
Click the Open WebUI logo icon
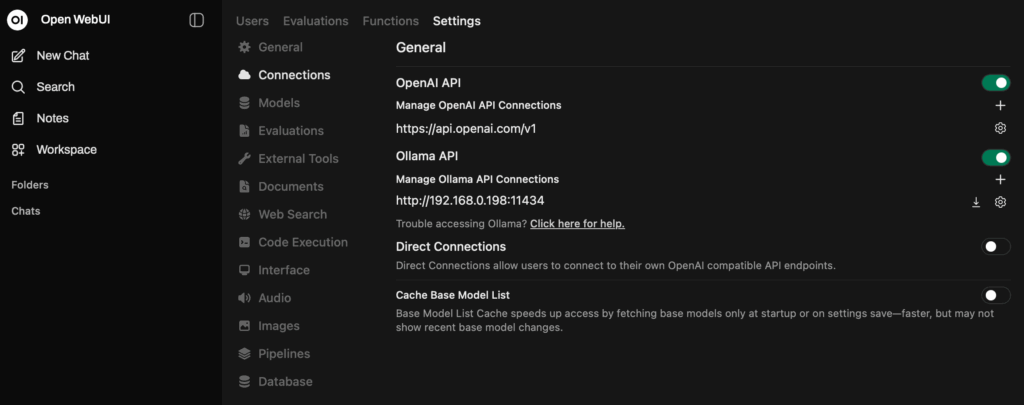[17, 20]
